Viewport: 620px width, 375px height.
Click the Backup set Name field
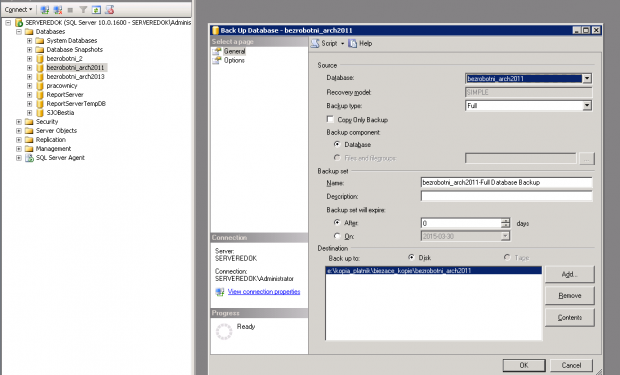pos(507,182)
